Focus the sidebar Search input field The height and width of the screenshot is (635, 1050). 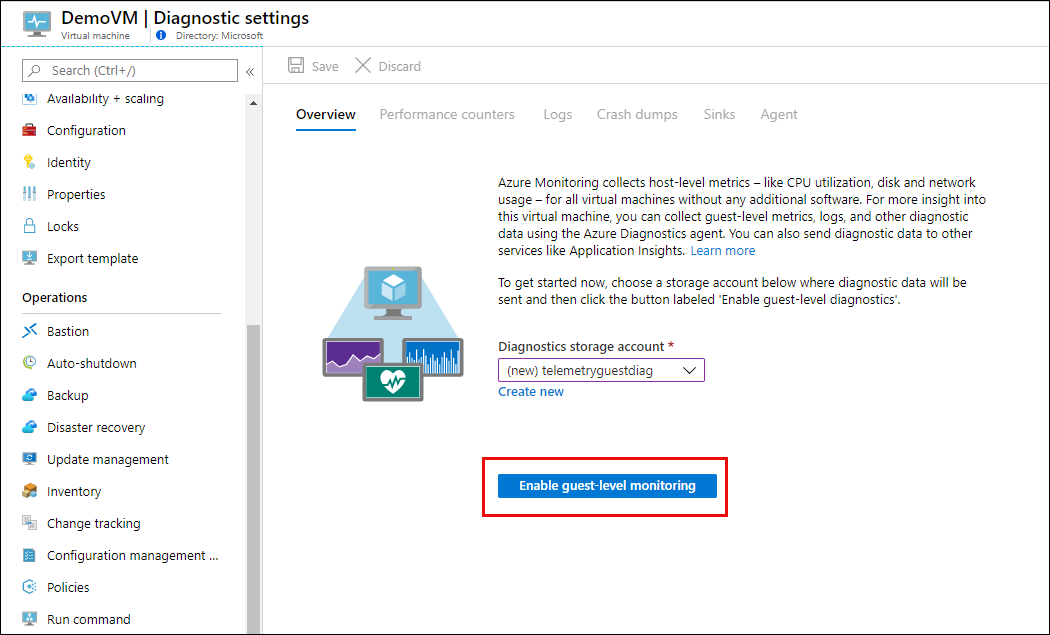(135, 70)
